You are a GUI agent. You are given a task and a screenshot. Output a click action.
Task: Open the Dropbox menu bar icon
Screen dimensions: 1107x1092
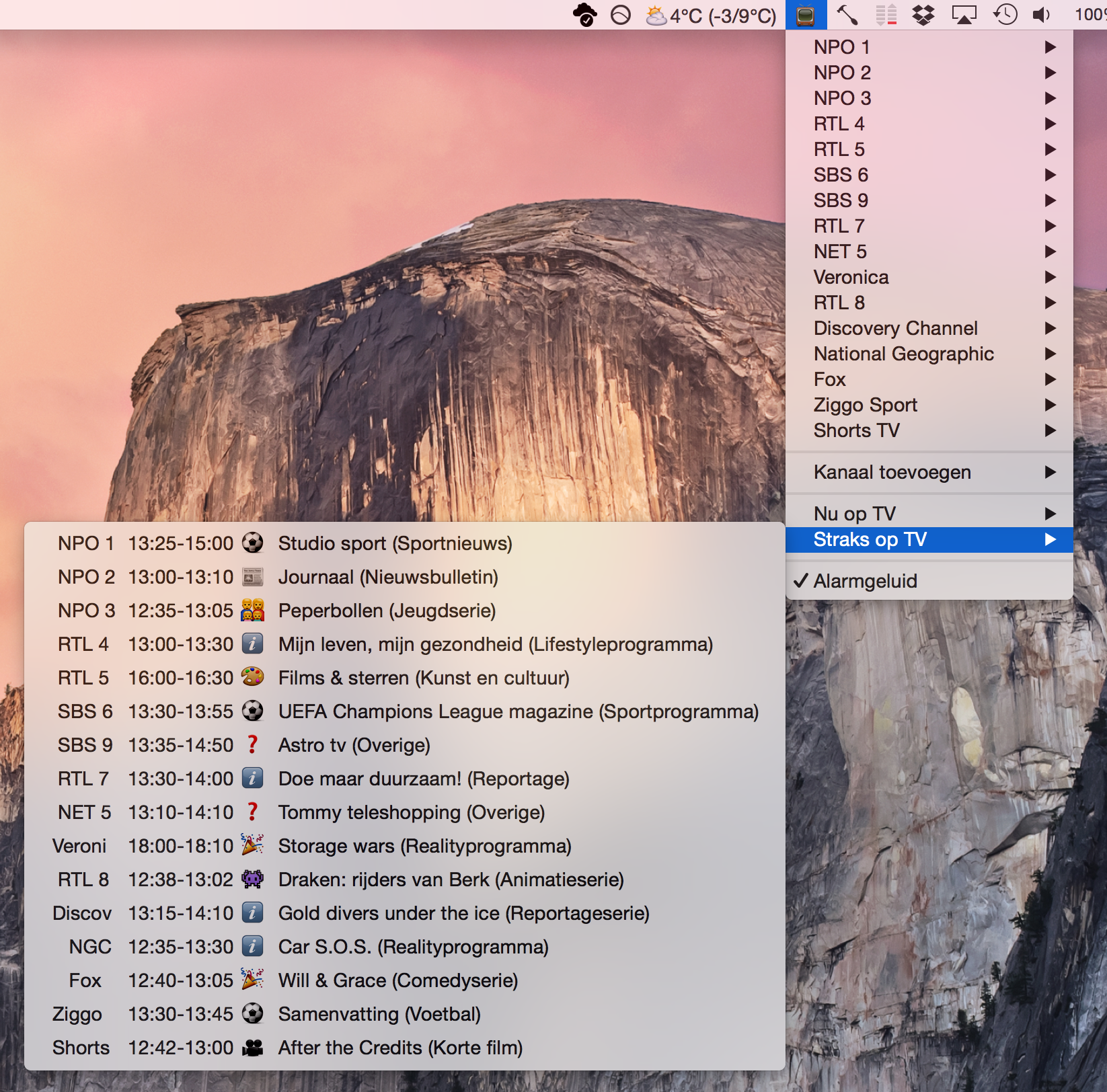click(923, 15)
